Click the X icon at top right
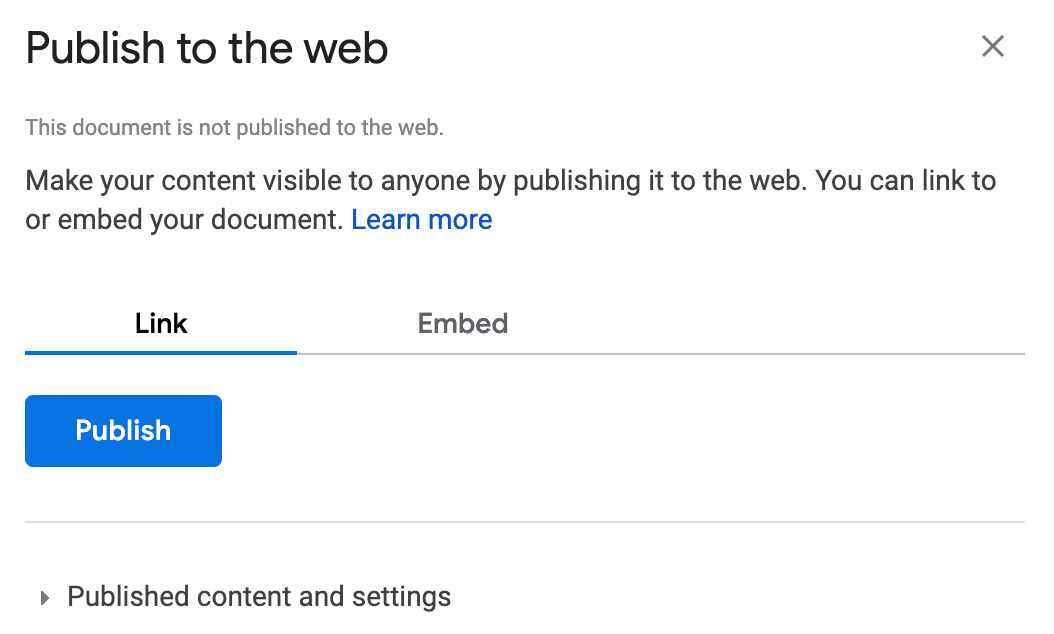The height and width of the screenshot is (634, 1054). [992, 46]
